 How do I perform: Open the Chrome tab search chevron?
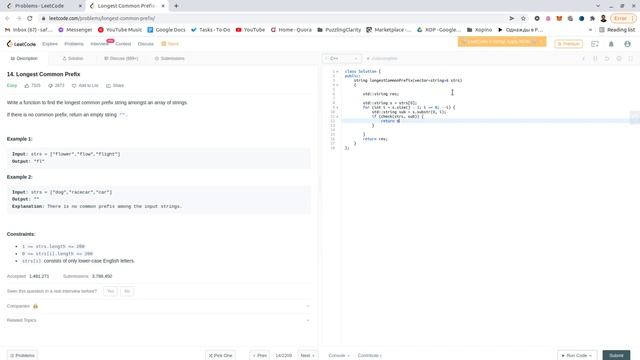(598, 6)
